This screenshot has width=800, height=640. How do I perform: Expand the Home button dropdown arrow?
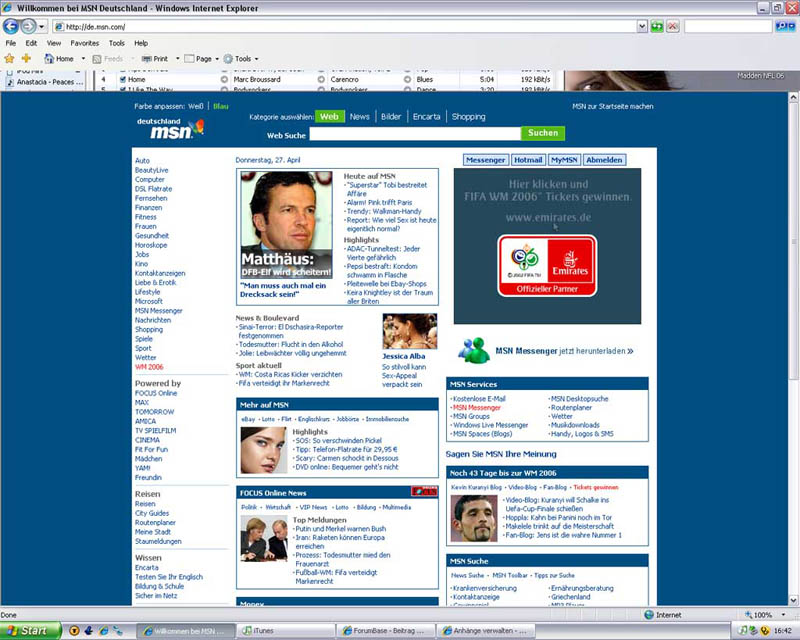pyautogui.click(x=83, y=59)
